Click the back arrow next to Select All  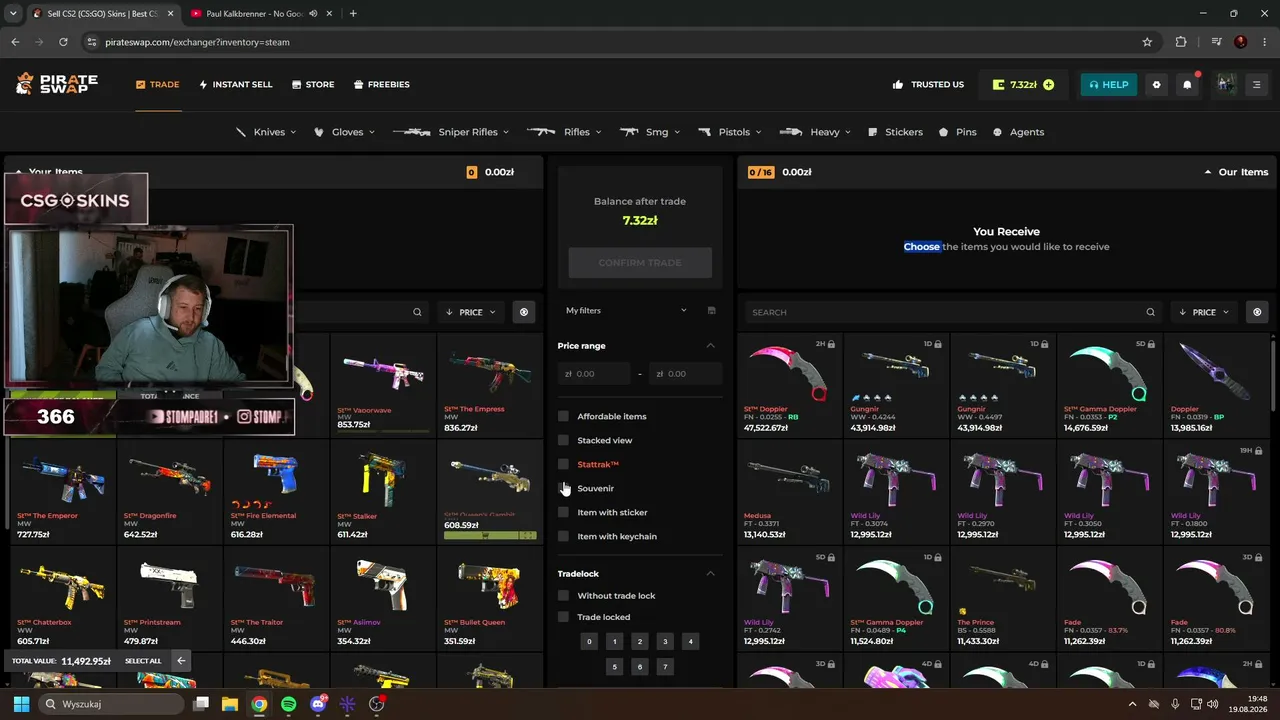[x=181, y=660]
